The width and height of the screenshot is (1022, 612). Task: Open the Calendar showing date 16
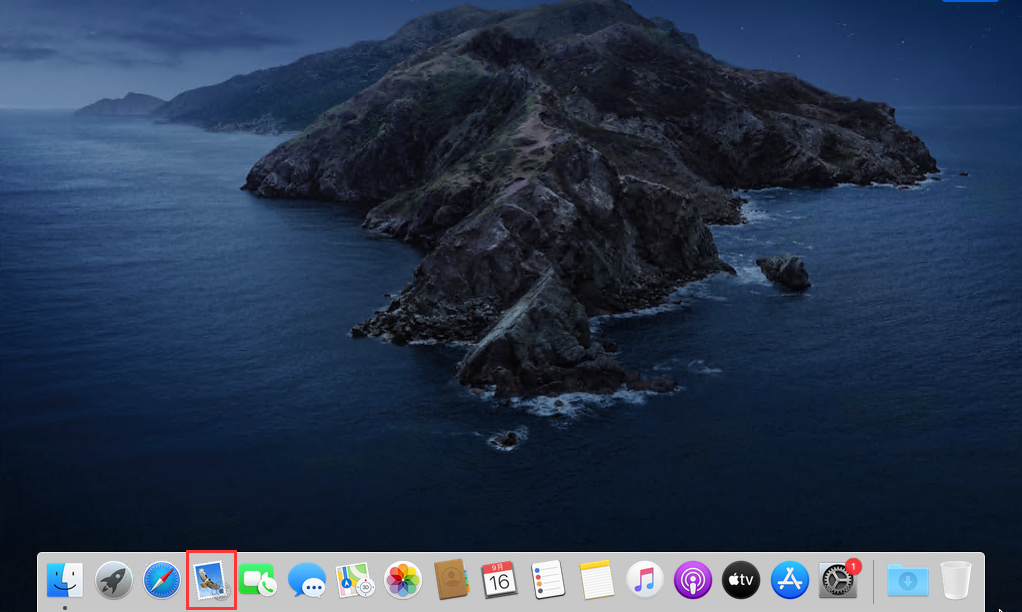pos(499,579)
